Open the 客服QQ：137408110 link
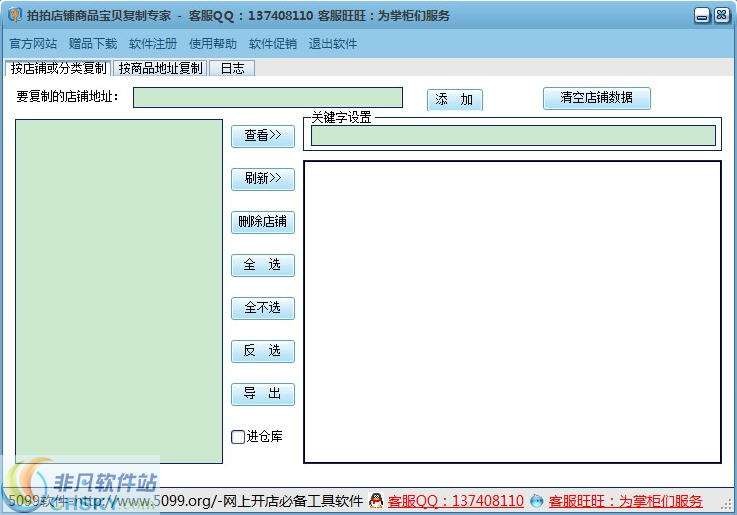 tap(455, 501)
